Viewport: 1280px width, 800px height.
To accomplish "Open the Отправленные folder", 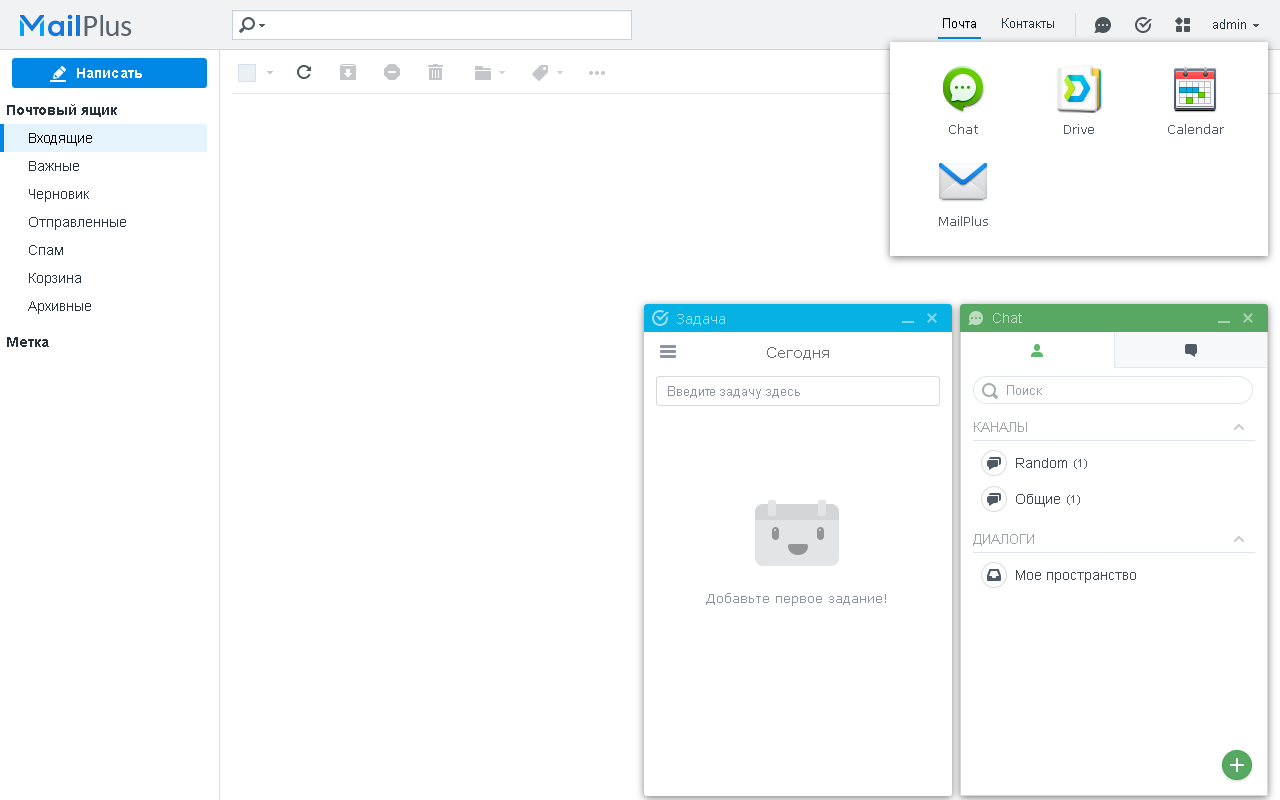I will pos(104,222).
